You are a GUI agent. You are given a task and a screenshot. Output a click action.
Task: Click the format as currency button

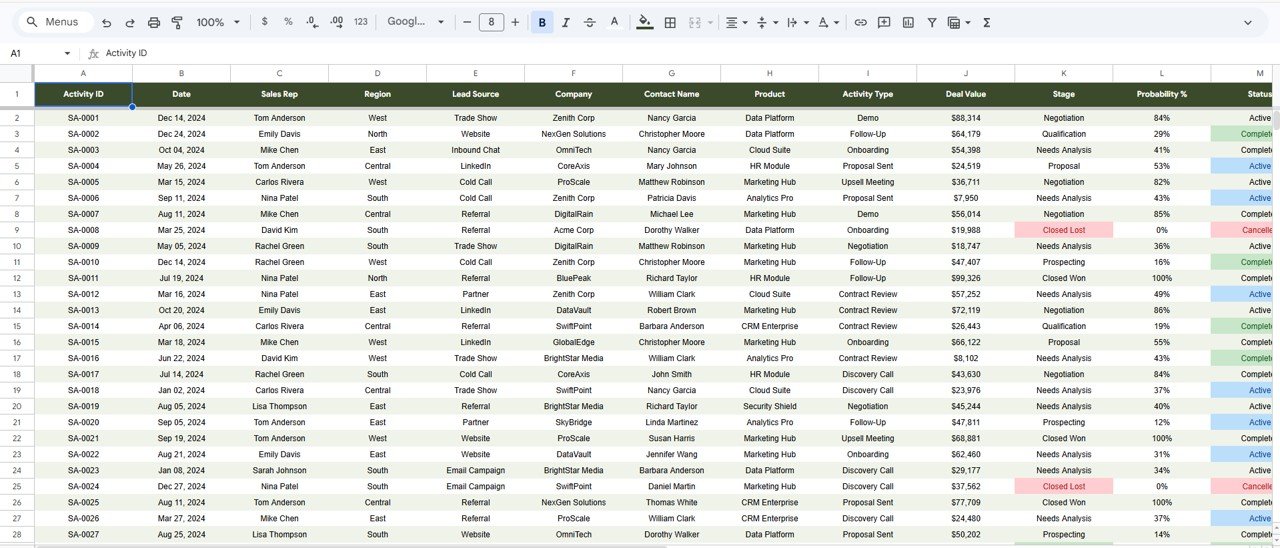(264, 22)
